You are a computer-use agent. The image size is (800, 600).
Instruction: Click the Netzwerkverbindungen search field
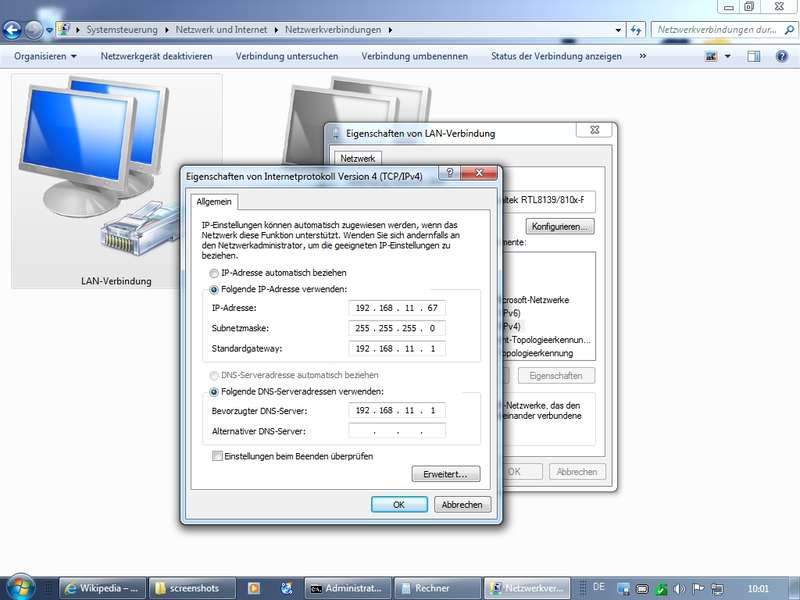[717, 30]
